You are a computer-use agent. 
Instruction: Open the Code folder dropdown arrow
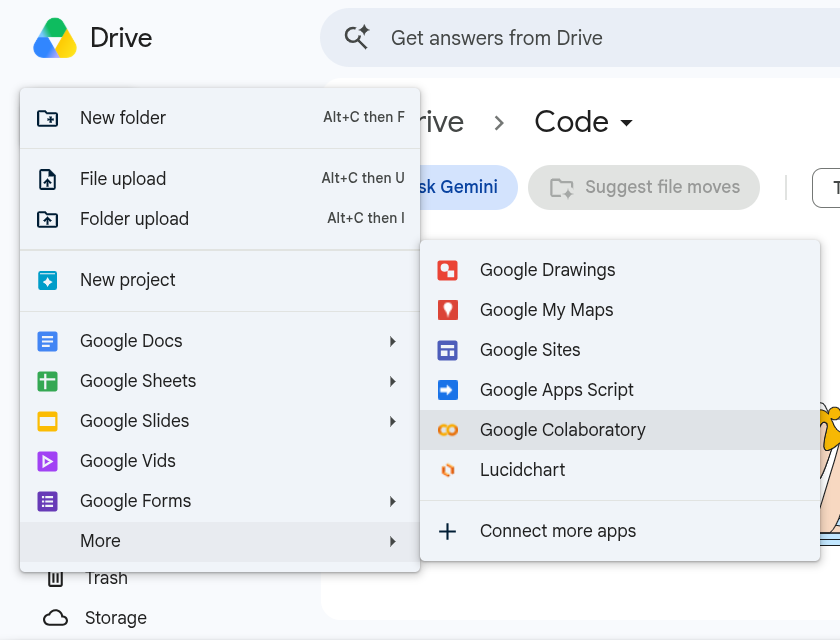click(626, 123)
